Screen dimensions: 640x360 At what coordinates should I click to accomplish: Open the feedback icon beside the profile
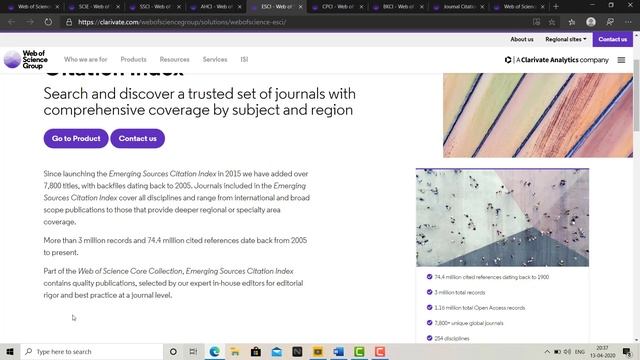tap(610, 22)
